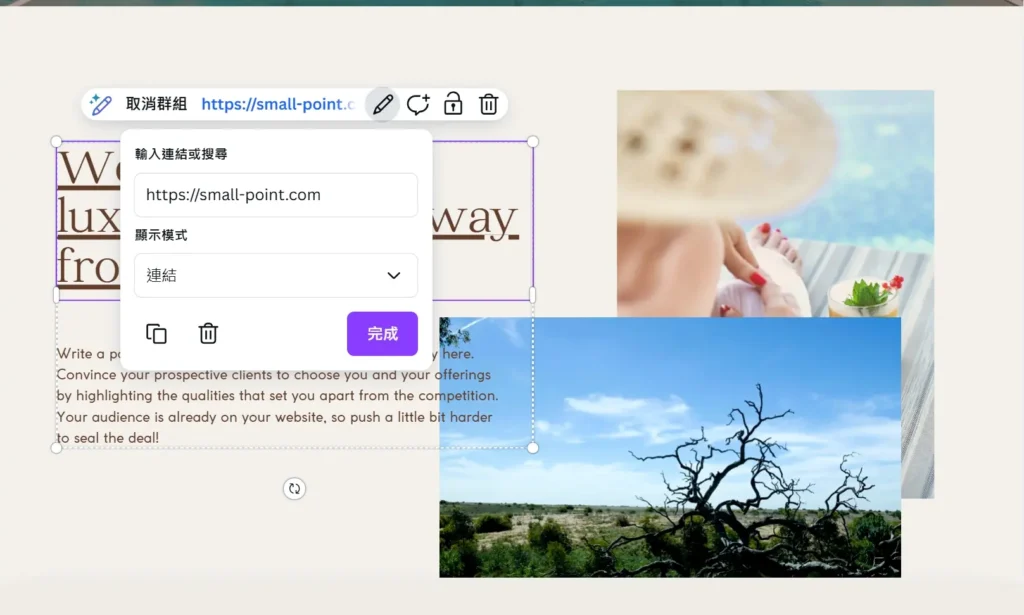Click the Magic sparkle pencil icon
This screenshot has width=1024, height=615.
point(100,104)
